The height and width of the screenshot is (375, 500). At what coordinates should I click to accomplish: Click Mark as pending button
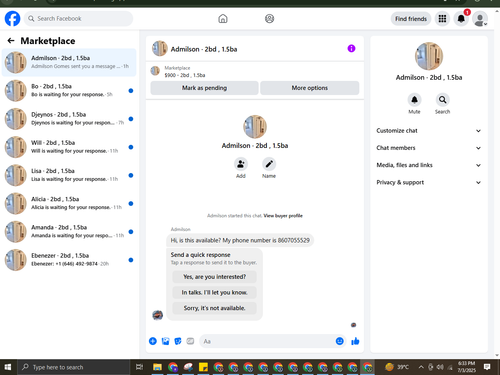204,88
